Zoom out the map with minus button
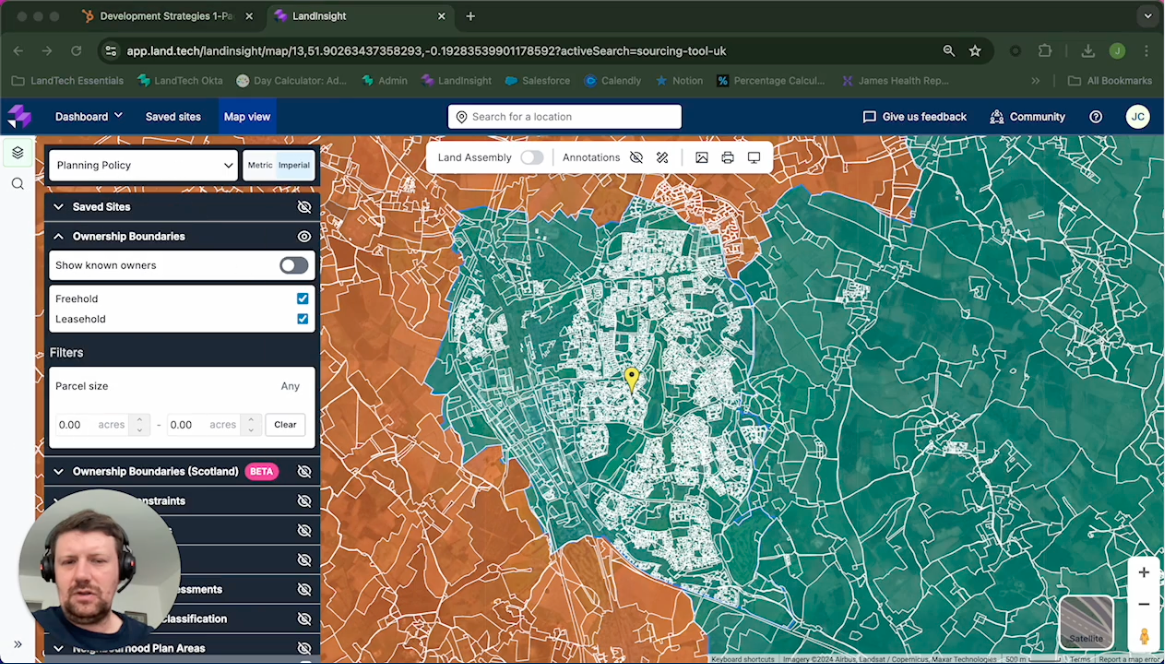This screenshot has width=1165, height=664. point(1143,604)
